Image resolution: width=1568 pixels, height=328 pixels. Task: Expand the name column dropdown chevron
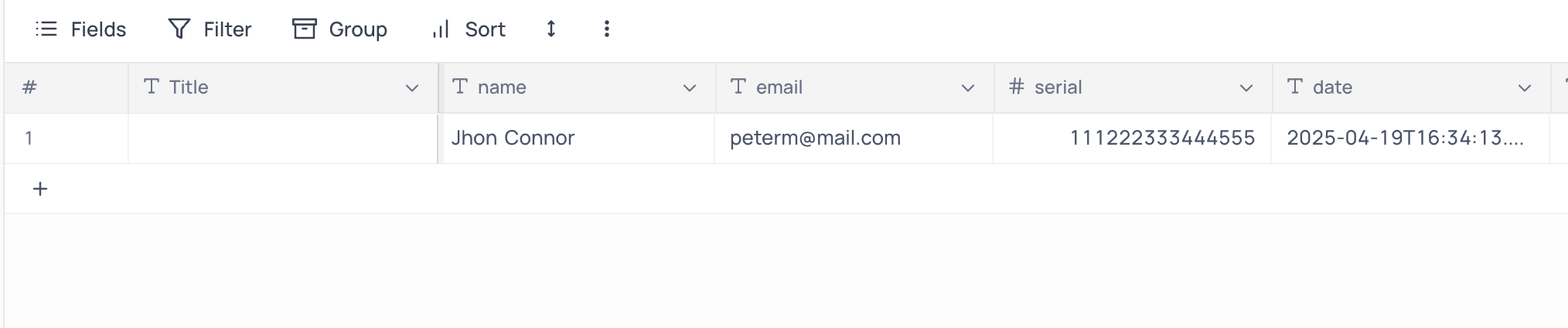coord(690,88)
